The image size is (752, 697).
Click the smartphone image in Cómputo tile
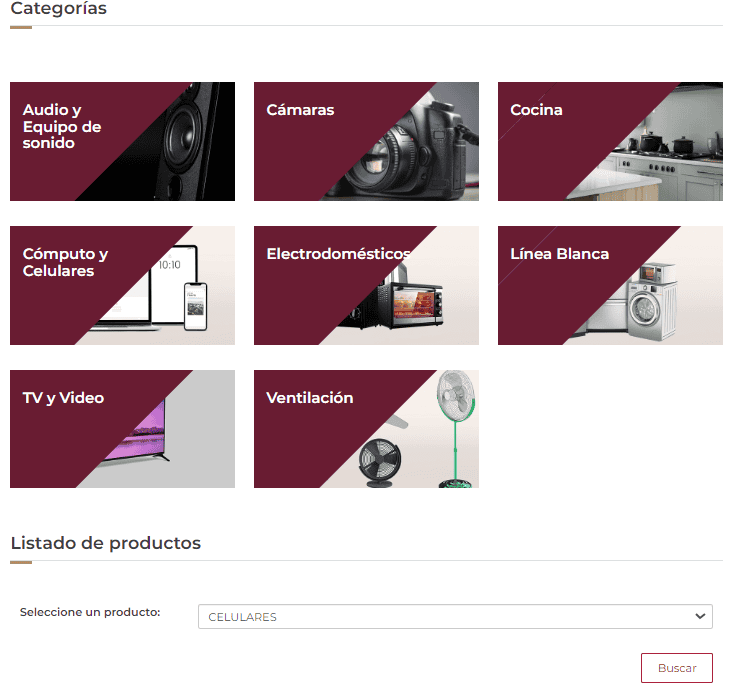tap(196, 307)
